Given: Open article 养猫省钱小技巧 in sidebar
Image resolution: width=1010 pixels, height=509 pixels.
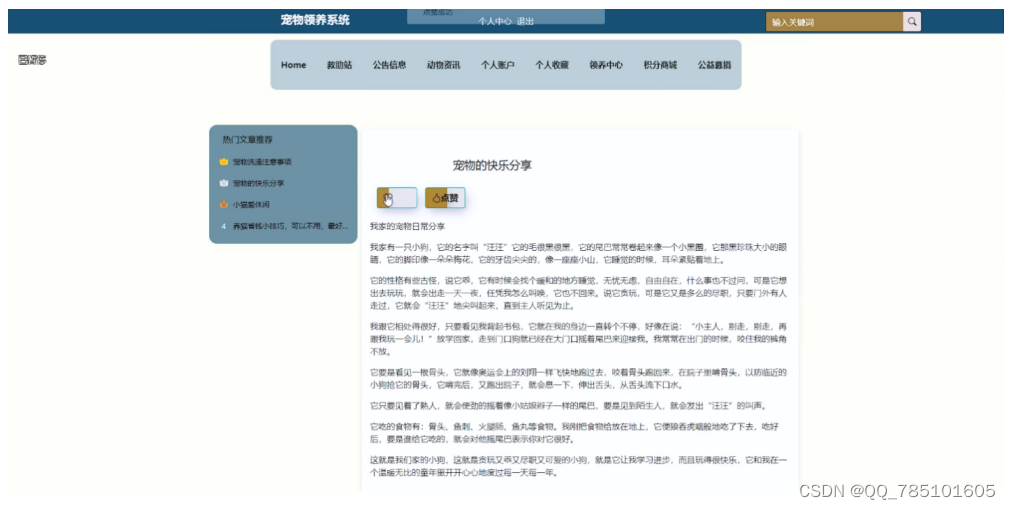Looking at the screenshot, I should [290, 226].
